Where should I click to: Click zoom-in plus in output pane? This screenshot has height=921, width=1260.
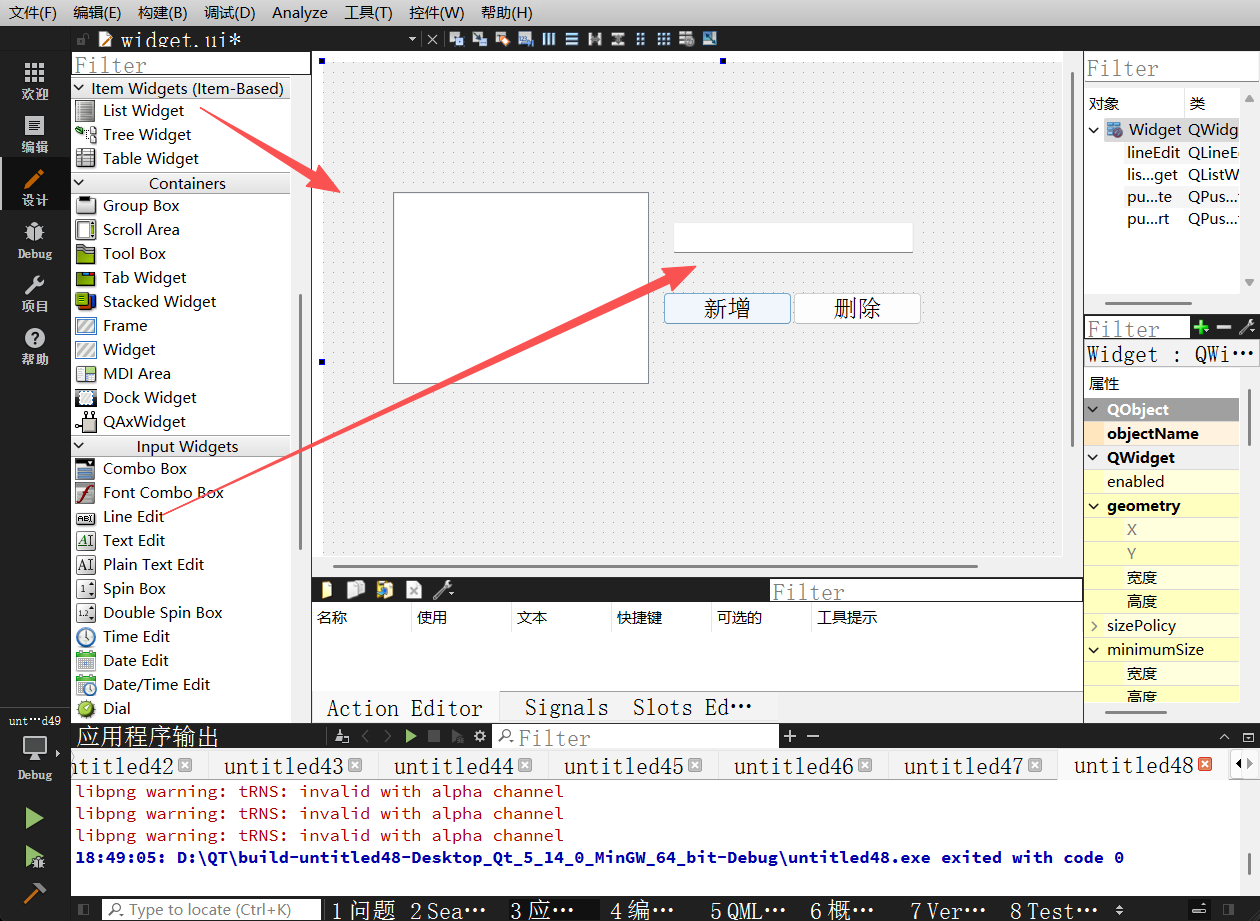[x=790, y=737]
